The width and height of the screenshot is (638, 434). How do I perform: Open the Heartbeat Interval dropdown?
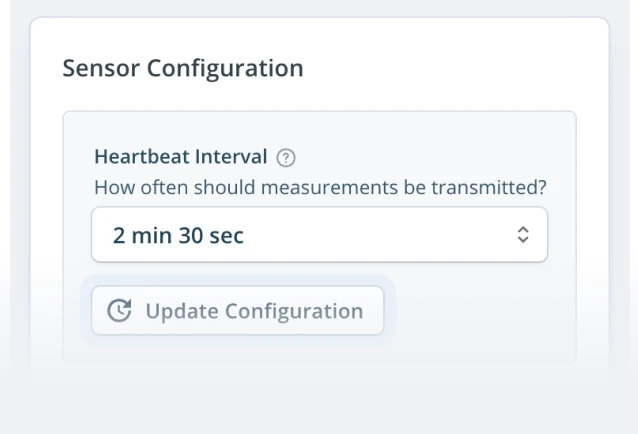click(319, 235)
